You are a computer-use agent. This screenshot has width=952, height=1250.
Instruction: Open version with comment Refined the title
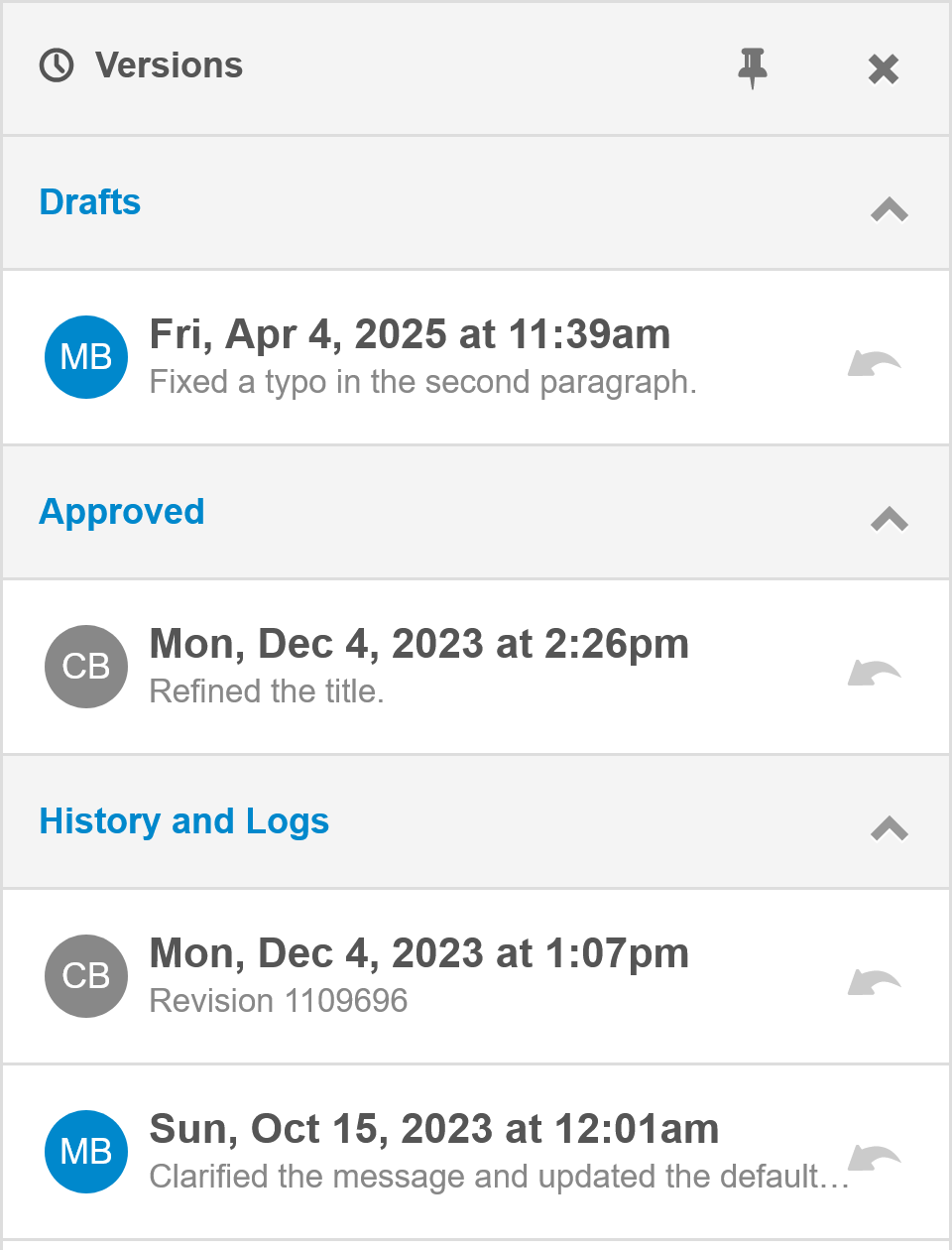[x=267, y=691]
